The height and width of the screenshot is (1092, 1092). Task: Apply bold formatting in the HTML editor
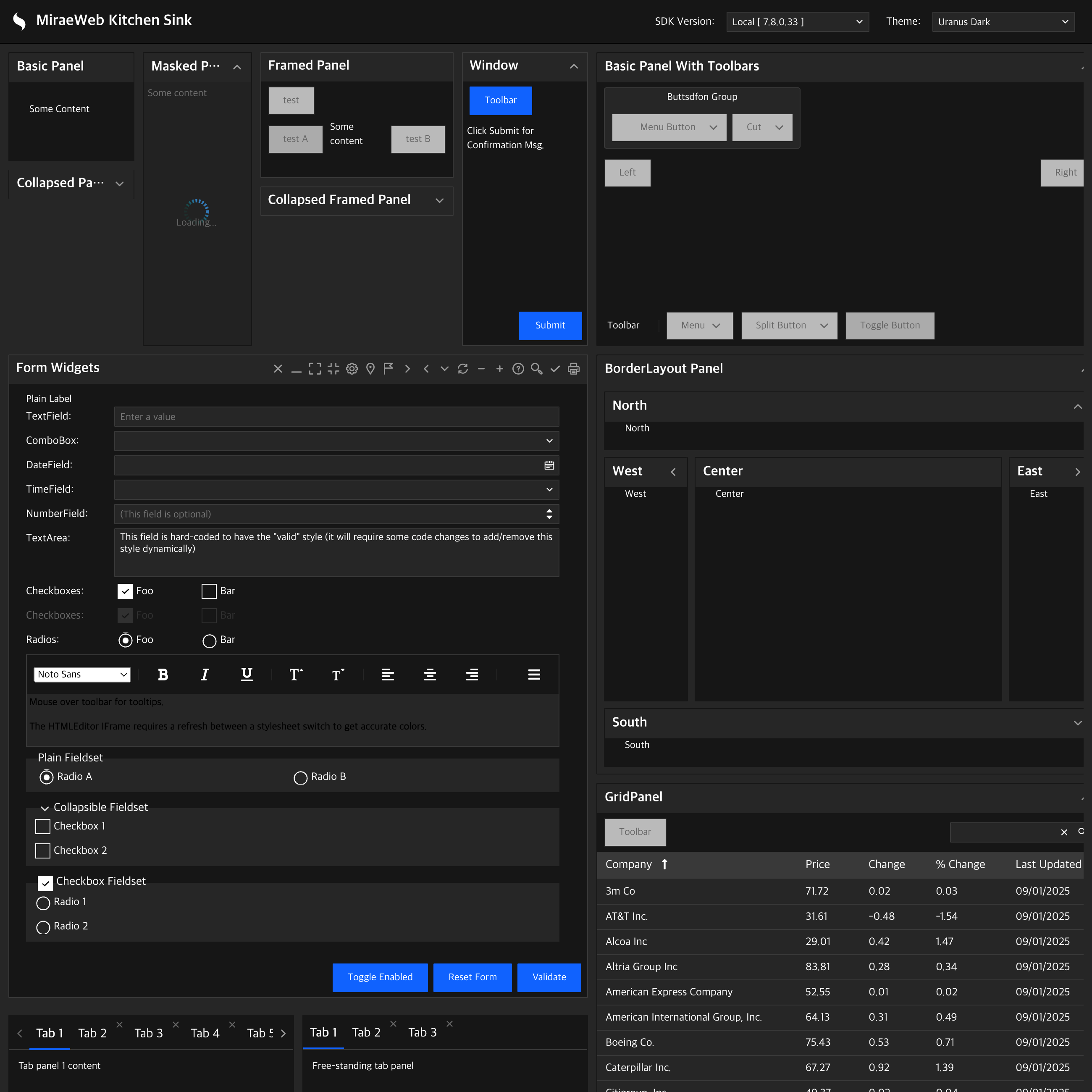pyautogui.click(x=163, y=674)
